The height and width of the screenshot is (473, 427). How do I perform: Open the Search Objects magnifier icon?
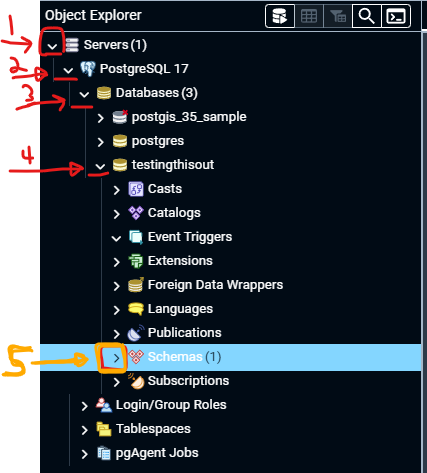tap(366, 16)
